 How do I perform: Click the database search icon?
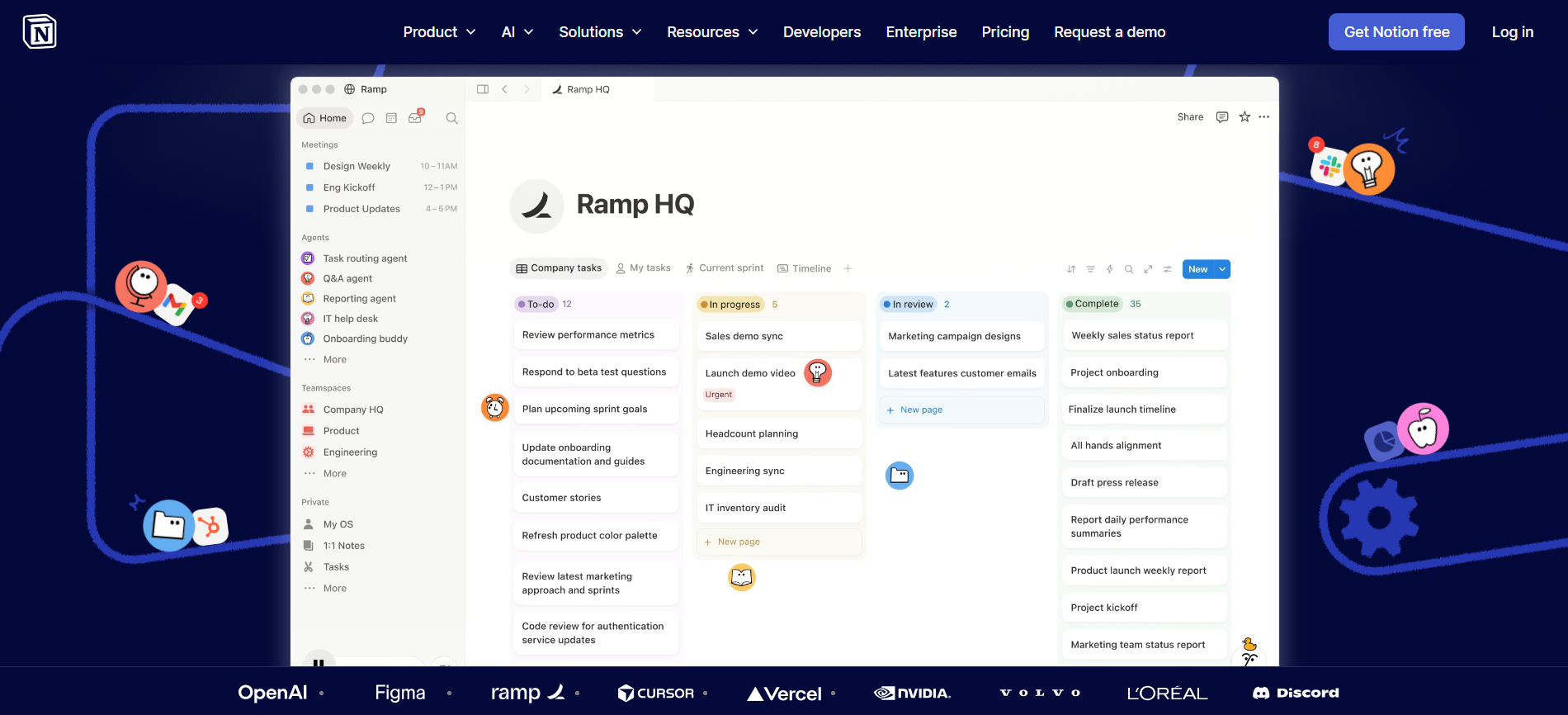tap(1129, 269)
